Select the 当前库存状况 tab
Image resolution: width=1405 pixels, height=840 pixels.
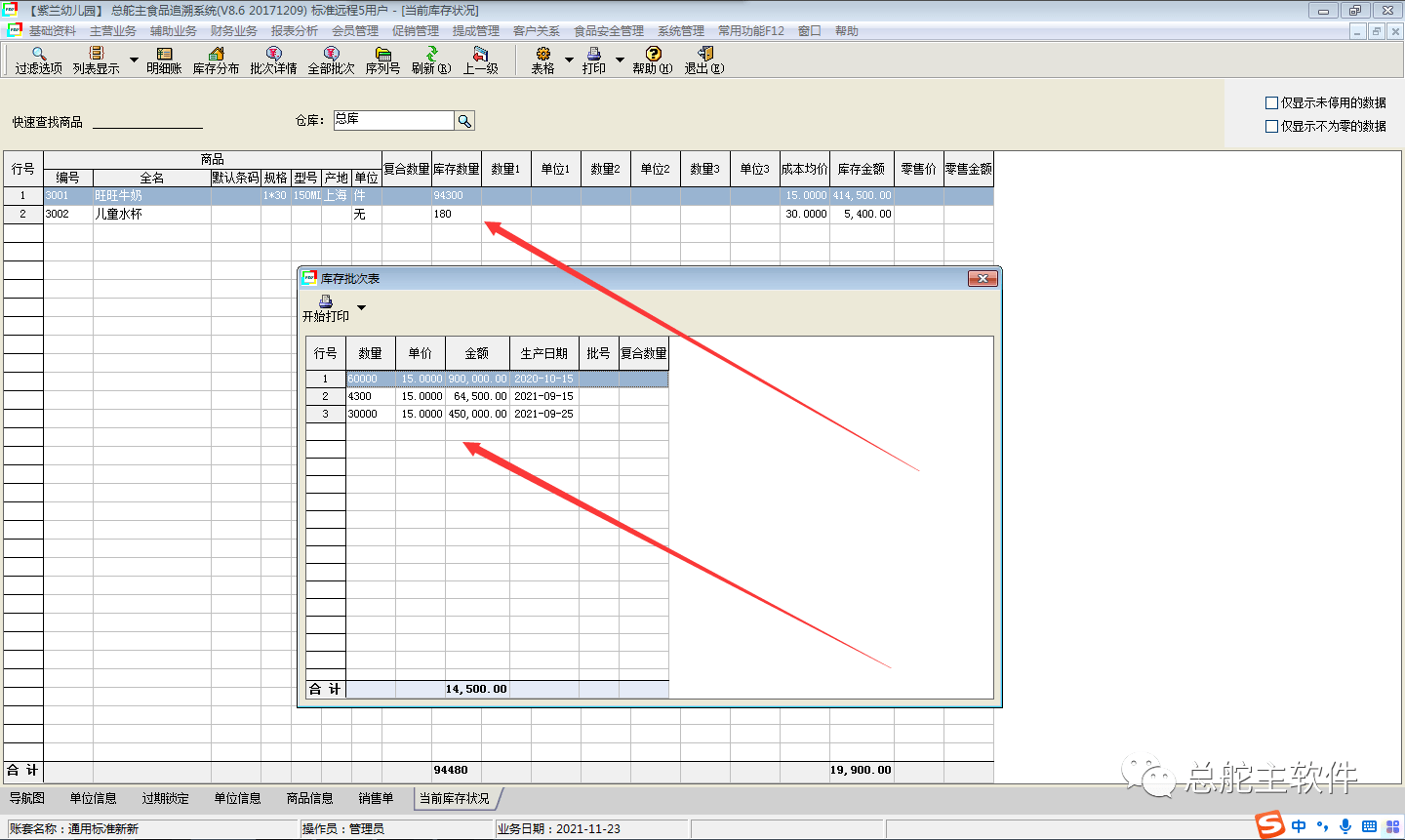[455, 798]
